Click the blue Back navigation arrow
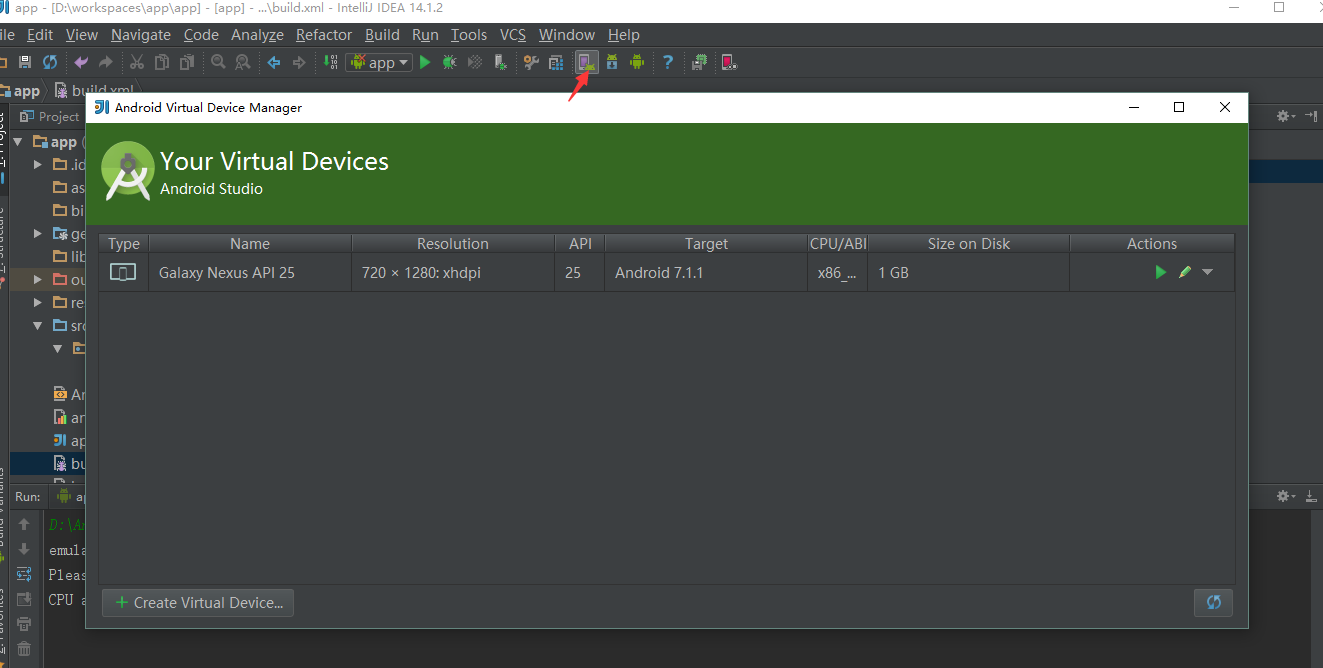The height and width of the screenshot is (668, 1323). 274,62
